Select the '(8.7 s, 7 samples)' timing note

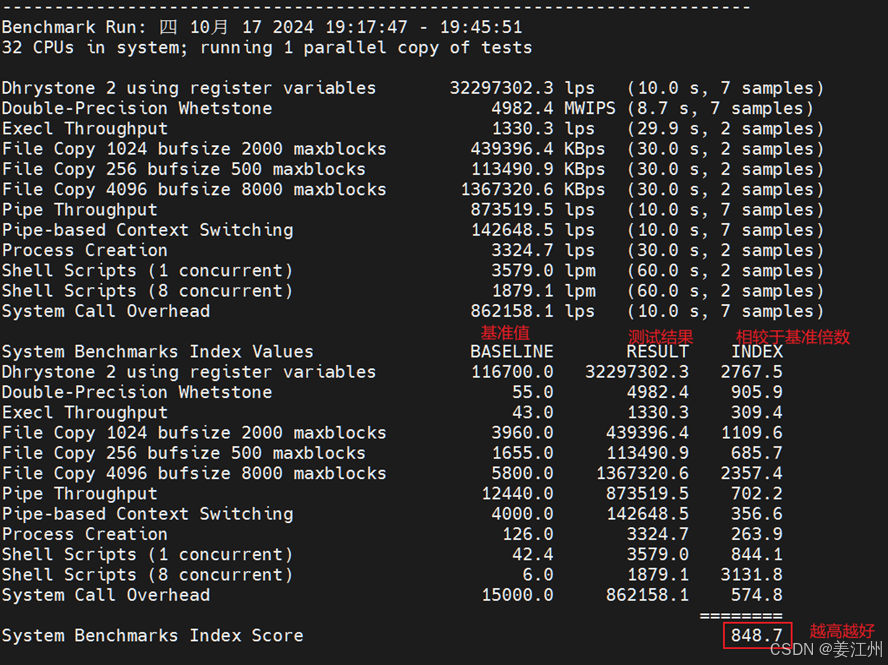tap(720, 109)
